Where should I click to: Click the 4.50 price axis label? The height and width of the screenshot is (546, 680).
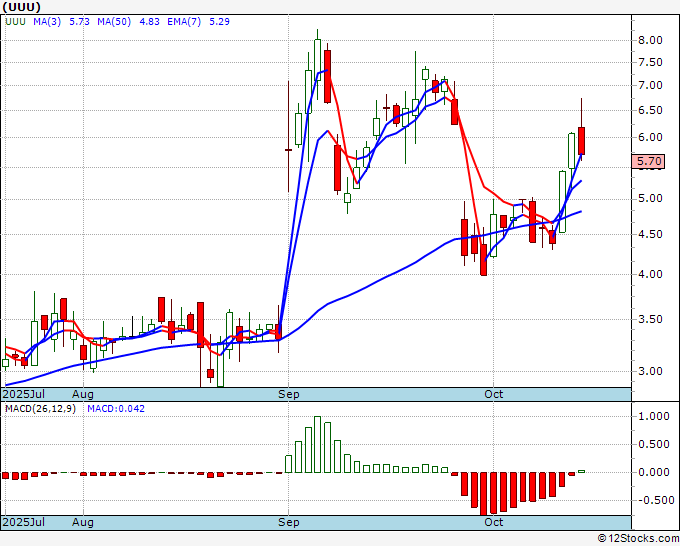point(650,234)
